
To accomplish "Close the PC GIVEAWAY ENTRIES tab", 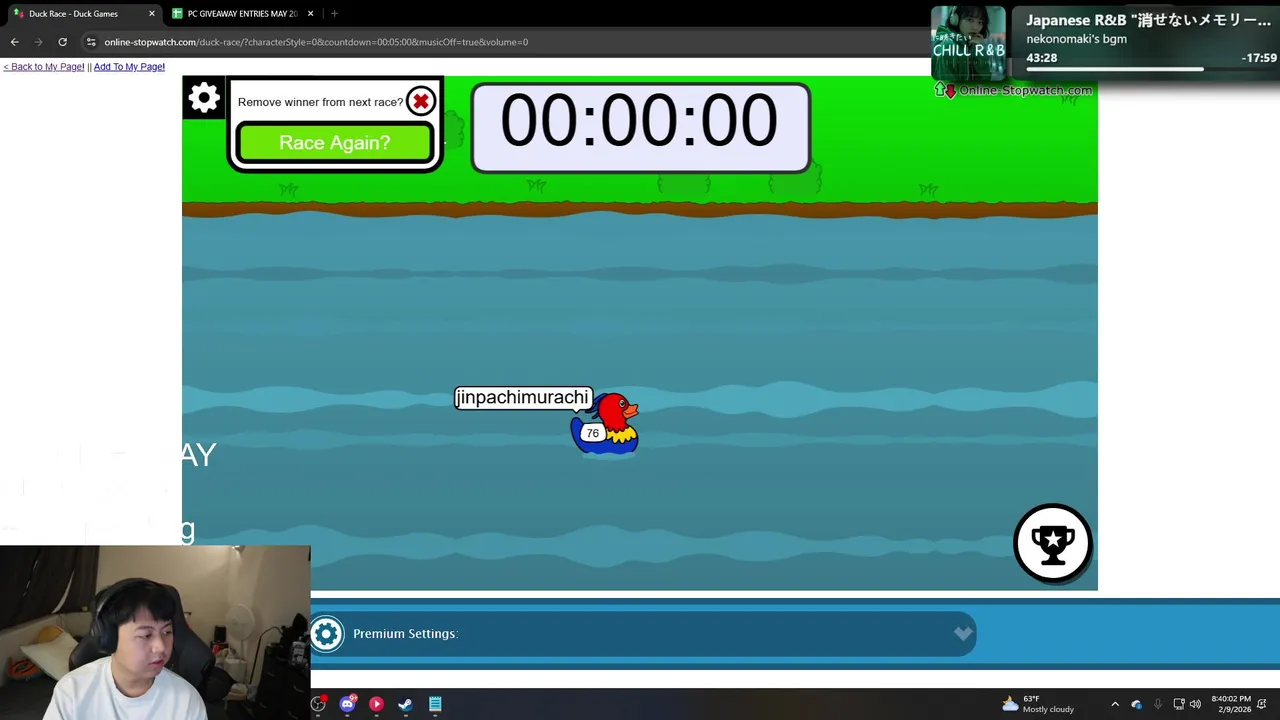I will (311, 14).
